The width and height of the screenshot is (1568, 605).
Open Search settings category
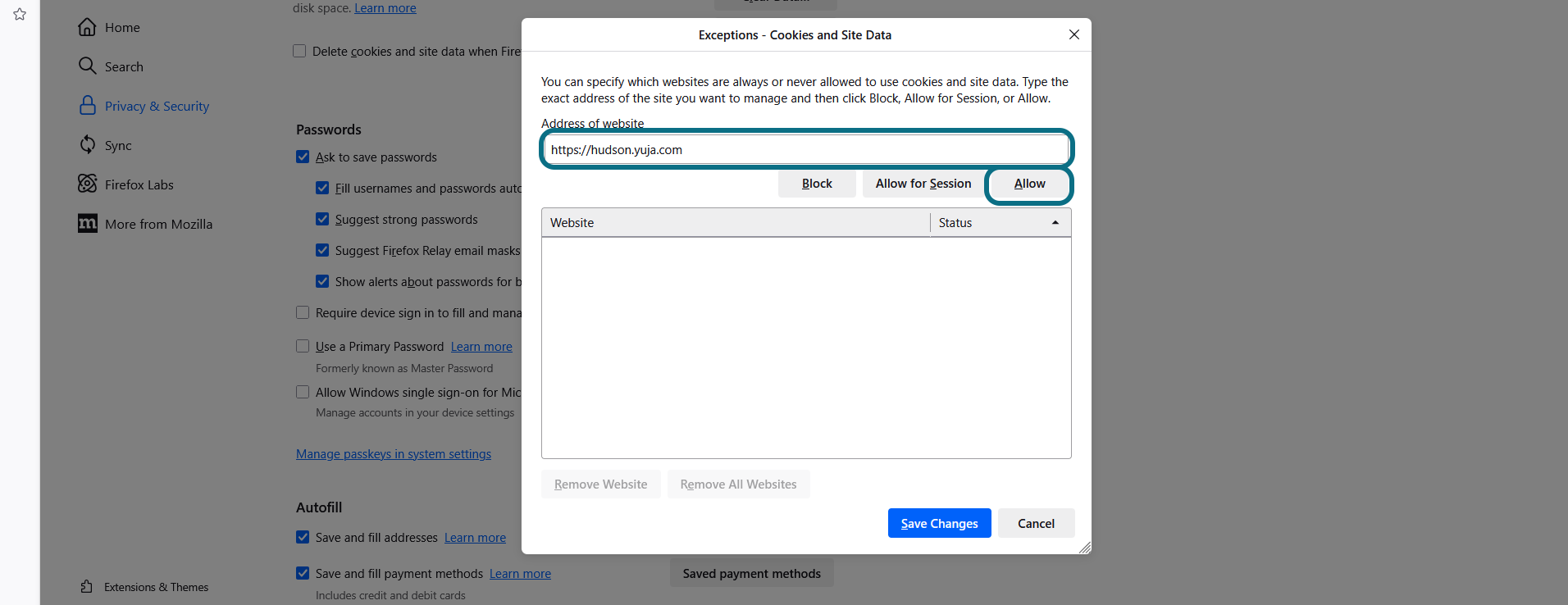(124, 66)
